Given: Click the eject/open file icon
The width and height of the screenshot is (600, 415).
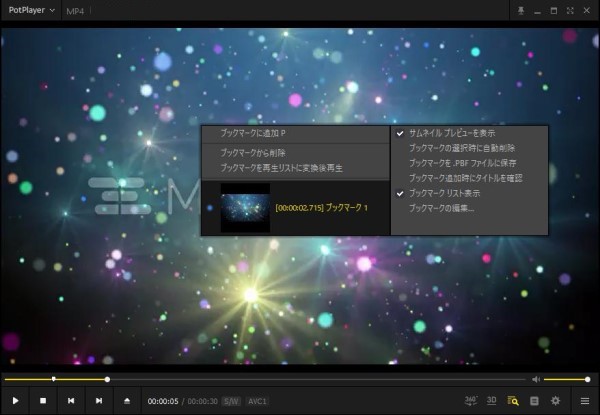Looking at the screenshot, I should point(127,400).
